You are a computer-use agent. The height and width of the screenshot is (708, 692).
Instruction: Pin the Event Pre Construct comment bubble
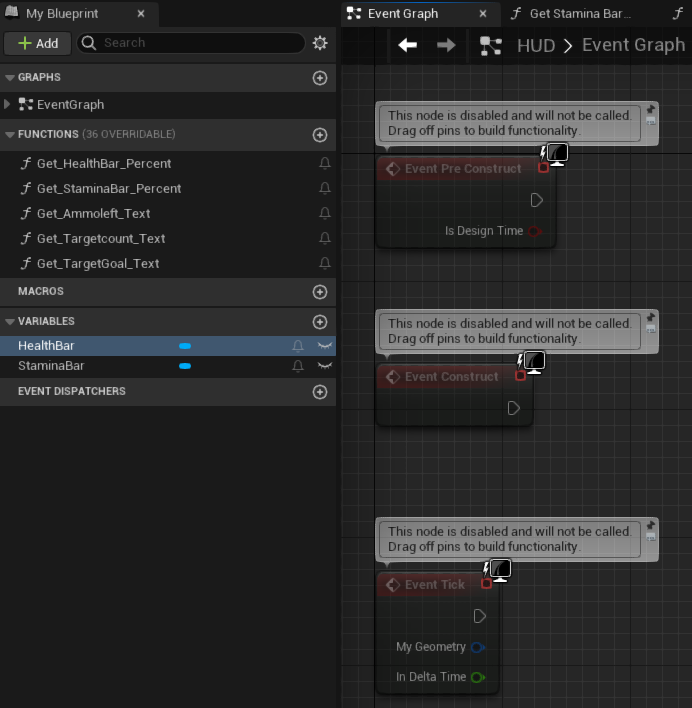[x=650, y=109]
